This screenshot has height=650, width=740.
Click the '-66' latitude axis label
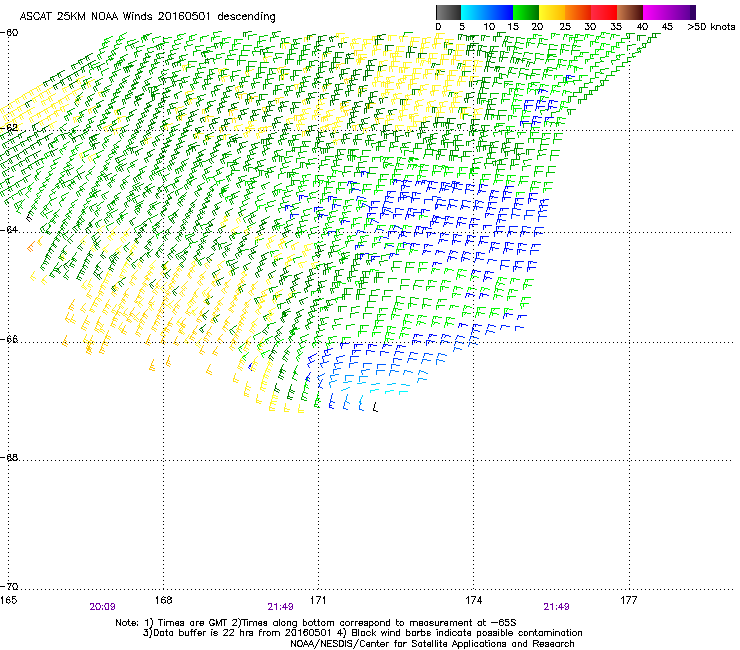[9, 339]
